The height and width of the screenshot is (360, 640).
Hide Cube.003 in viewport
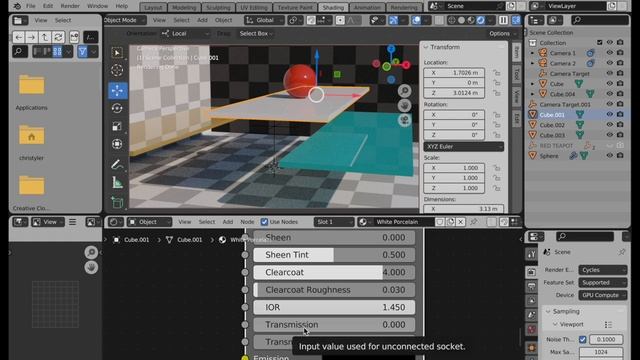pos(610,135)
